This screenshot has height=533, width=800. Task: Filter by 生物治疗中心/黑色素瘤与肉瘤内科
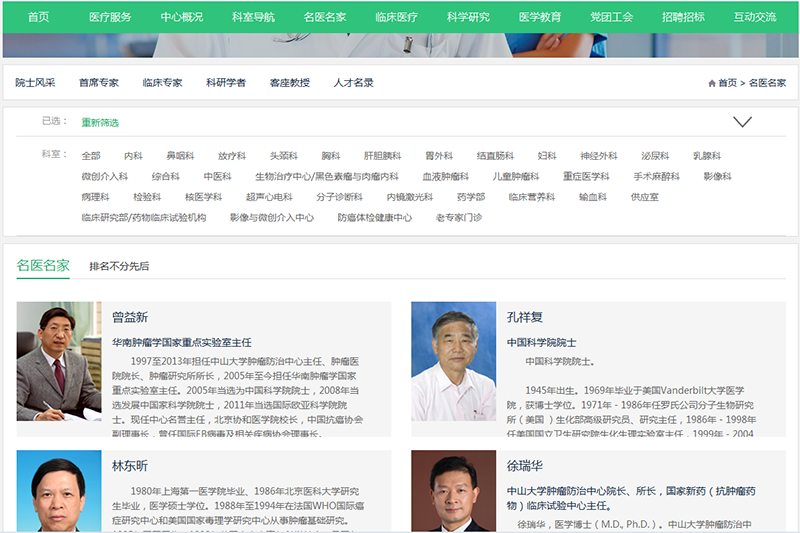pyautogui.click(x=327, y=176)
